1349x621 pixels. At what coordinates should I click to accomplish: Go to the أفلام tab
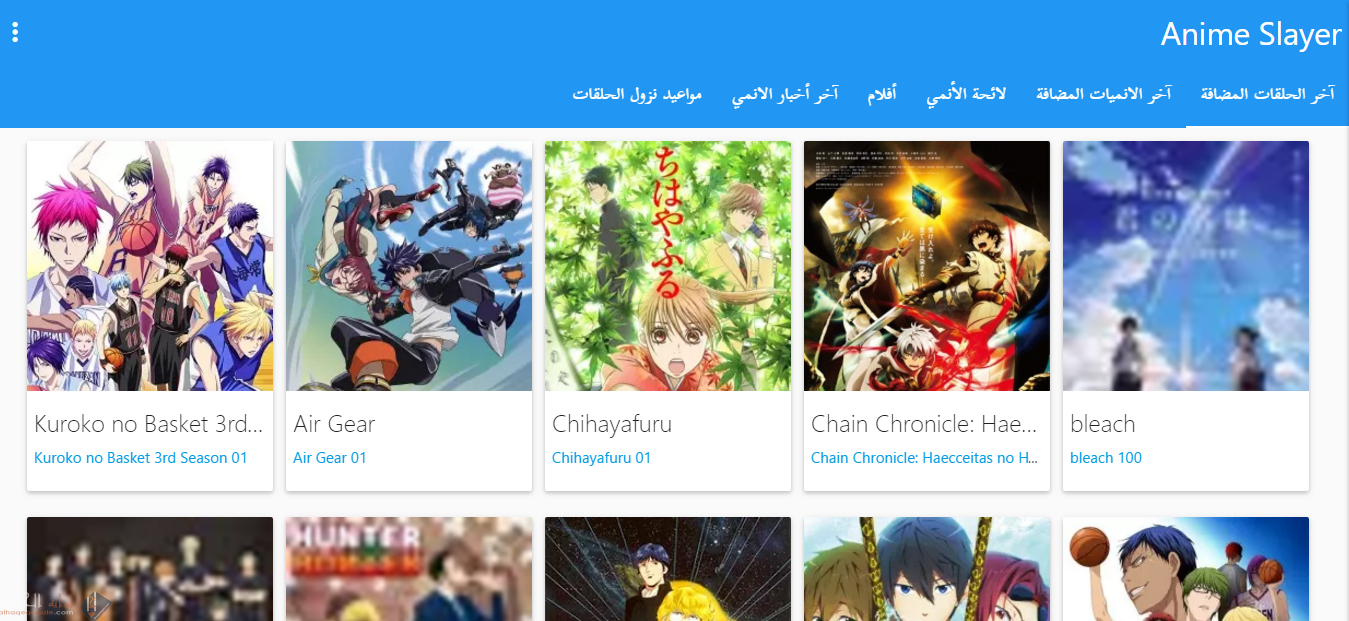click(x=881, y=95)
